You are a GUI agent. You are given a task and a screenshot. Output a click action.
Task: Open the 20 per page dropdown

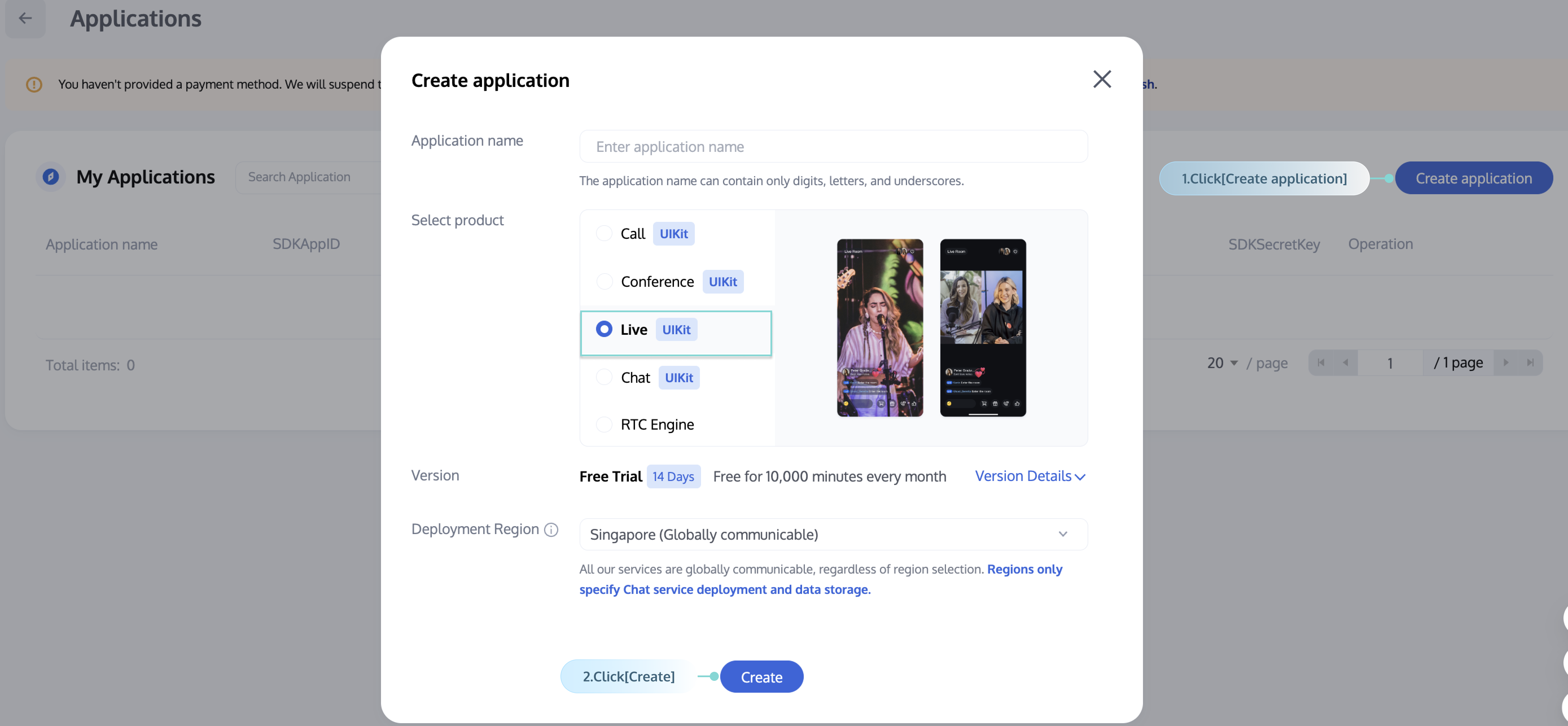click(1222, 363)
